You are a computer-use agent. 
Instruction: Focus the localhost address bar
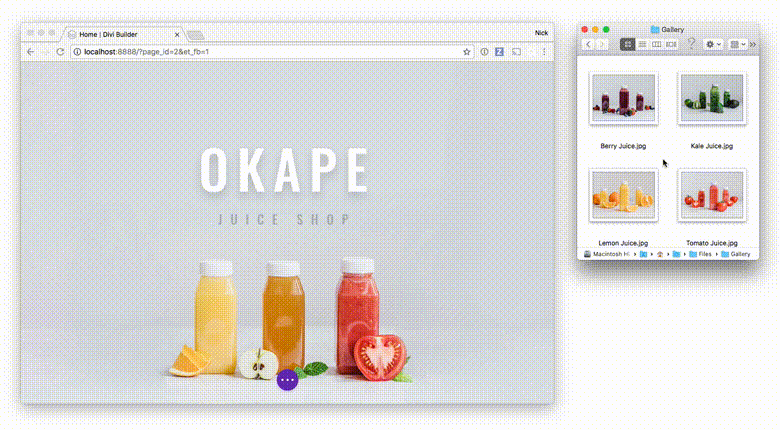[x=271, y=52]
